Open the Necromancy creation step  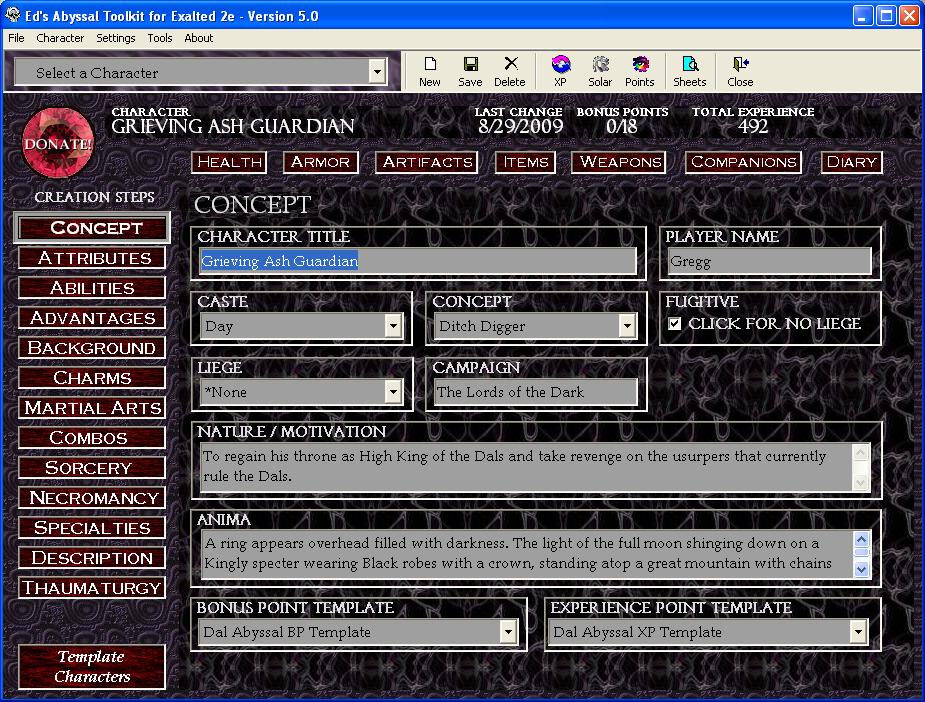click(92, 497)
